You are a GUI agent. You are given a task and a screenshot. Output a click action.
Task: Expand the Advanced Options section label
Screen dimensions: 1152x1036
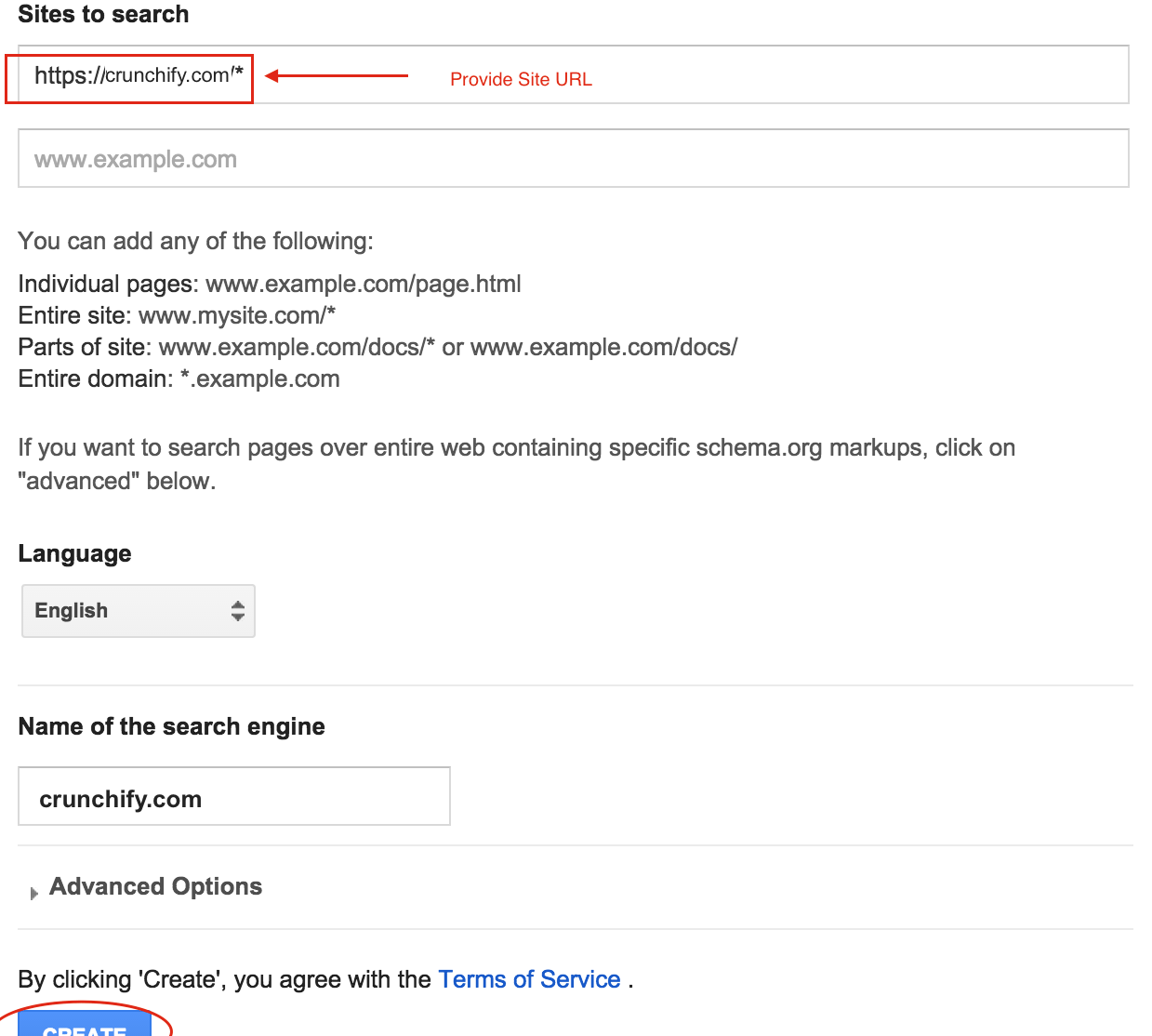tap(155, 886)
